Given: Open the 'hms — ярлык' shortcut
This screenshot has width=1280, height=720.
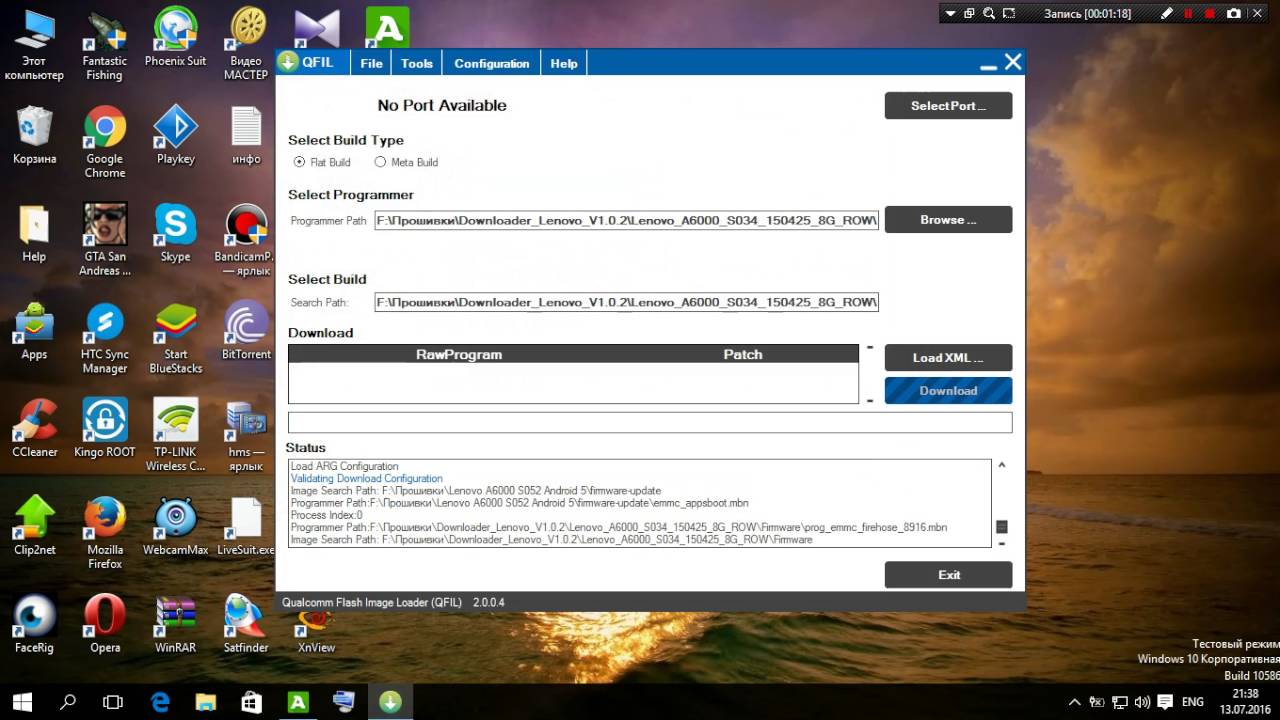Looking at the screenshot, I should pyautogui.click(x=246, y=437).
